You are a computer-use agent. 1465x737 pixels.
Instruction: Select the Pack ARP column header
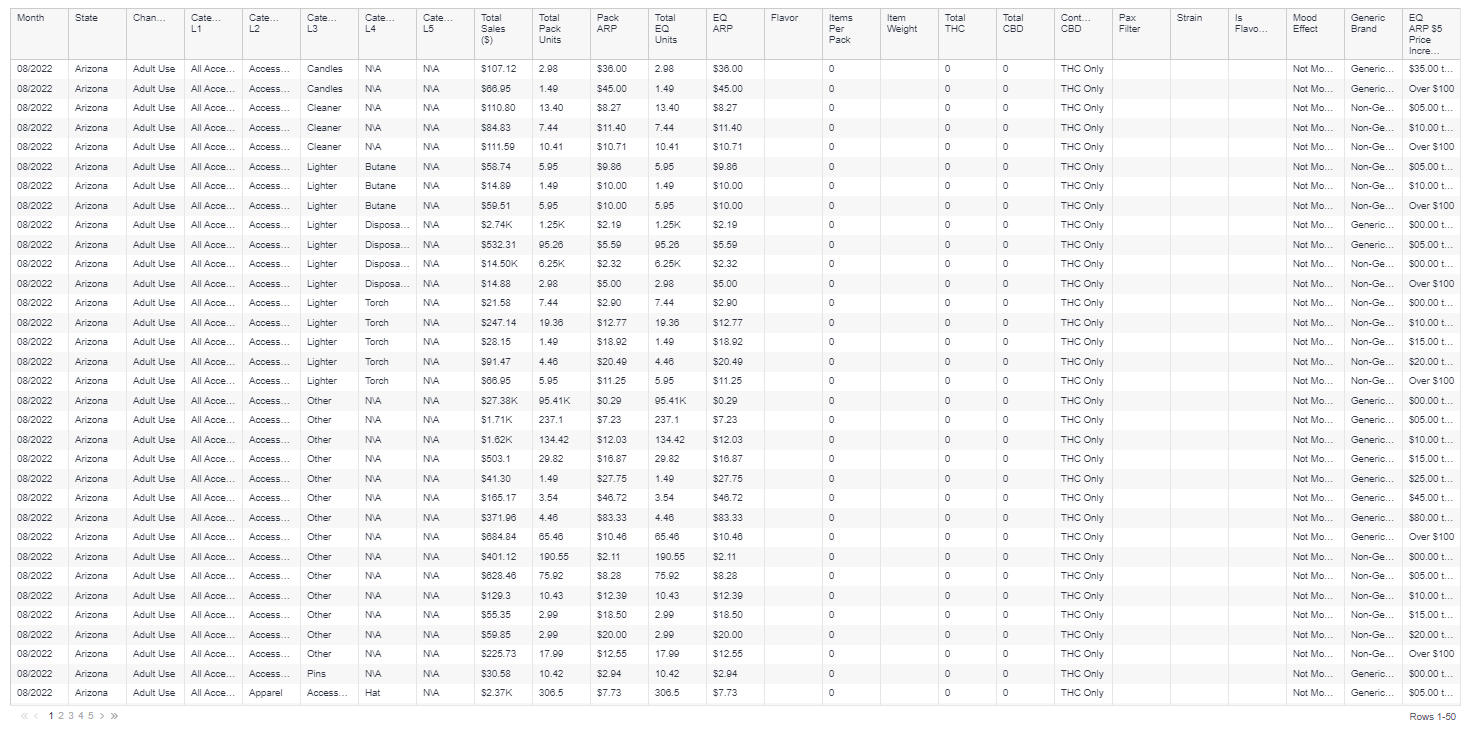tap(608, 23)
